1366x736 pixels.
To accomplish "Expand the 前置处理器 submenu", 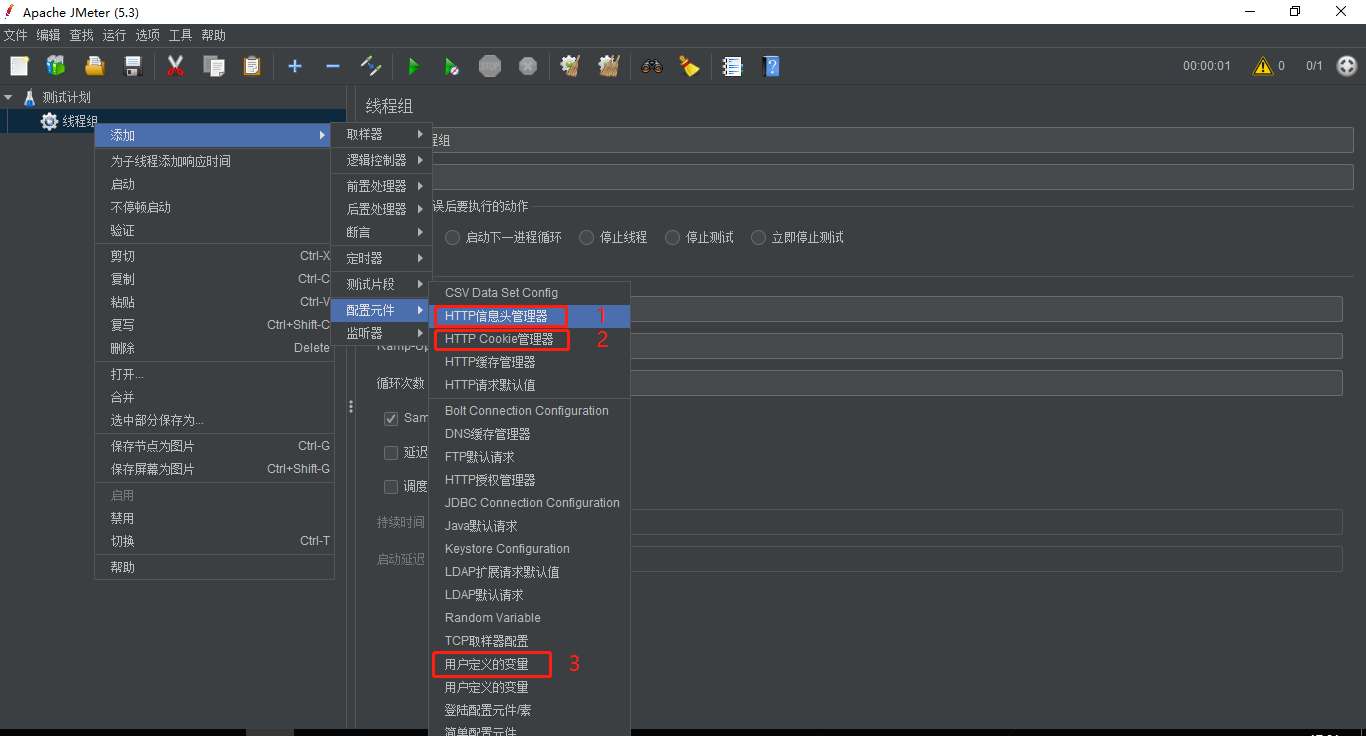I will coord(381,186).
